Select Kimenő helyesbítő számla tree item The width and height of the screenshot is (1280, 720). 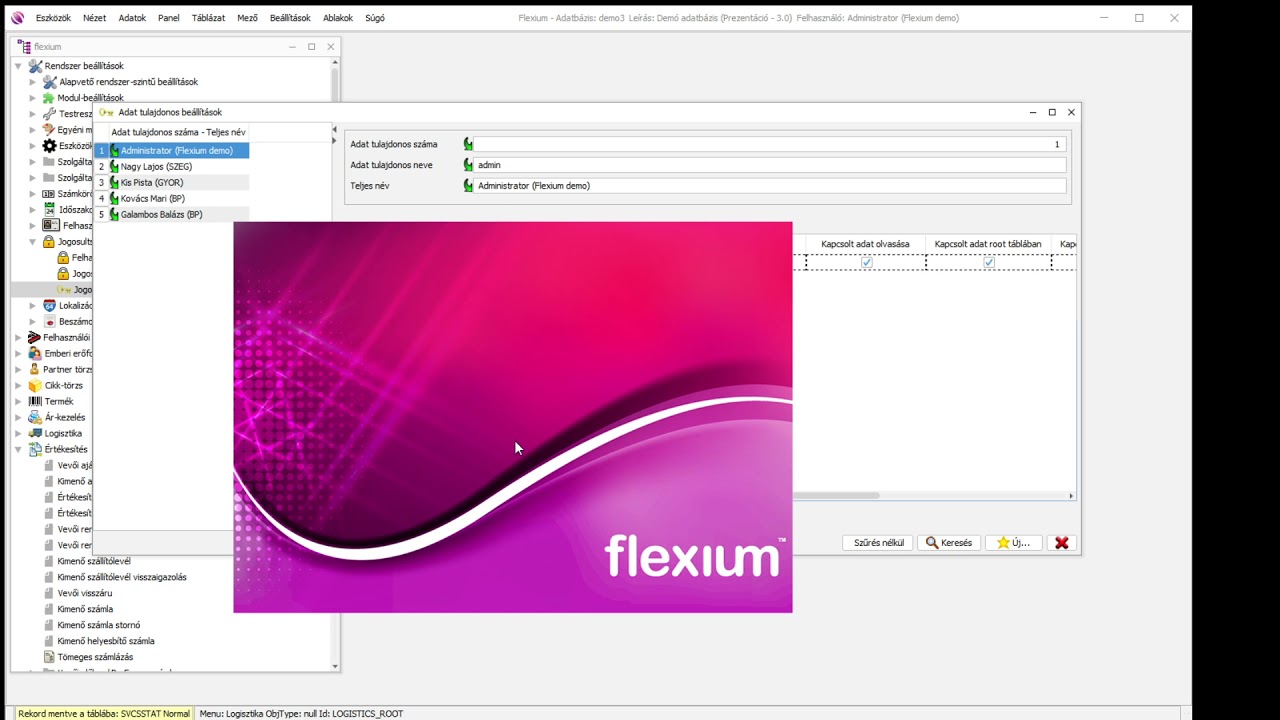(x=105, y=641)
